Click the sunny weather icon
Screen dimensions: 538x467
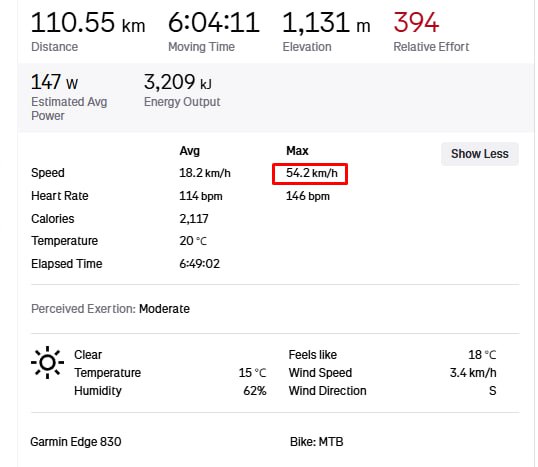47,362
